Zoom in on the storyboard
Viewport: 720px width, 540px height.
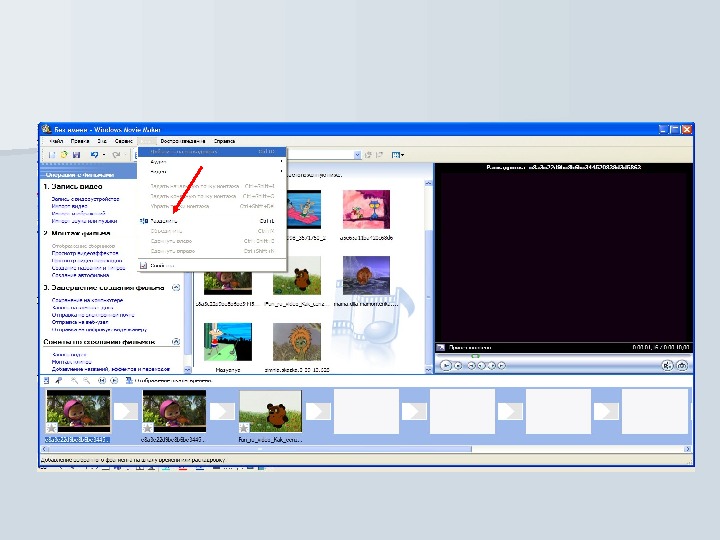[x=74, y=381]
